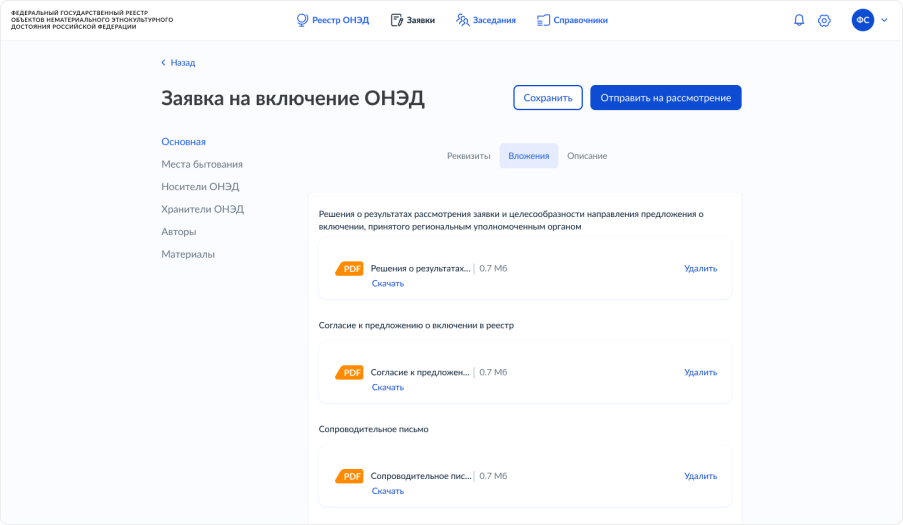903x525 pixels.
Task: Click Отправить на рассмотрение button
Action: 666,98
